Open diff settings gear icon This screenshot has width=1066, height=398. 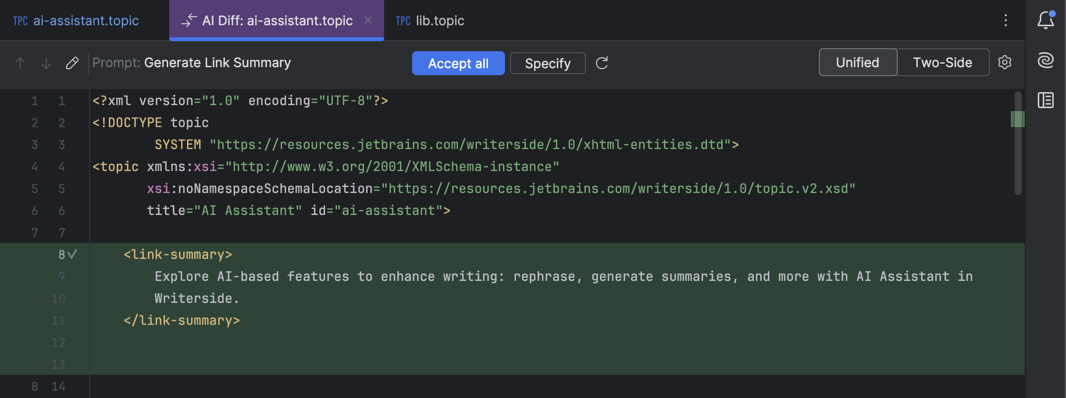click(x=1005, y=63)
